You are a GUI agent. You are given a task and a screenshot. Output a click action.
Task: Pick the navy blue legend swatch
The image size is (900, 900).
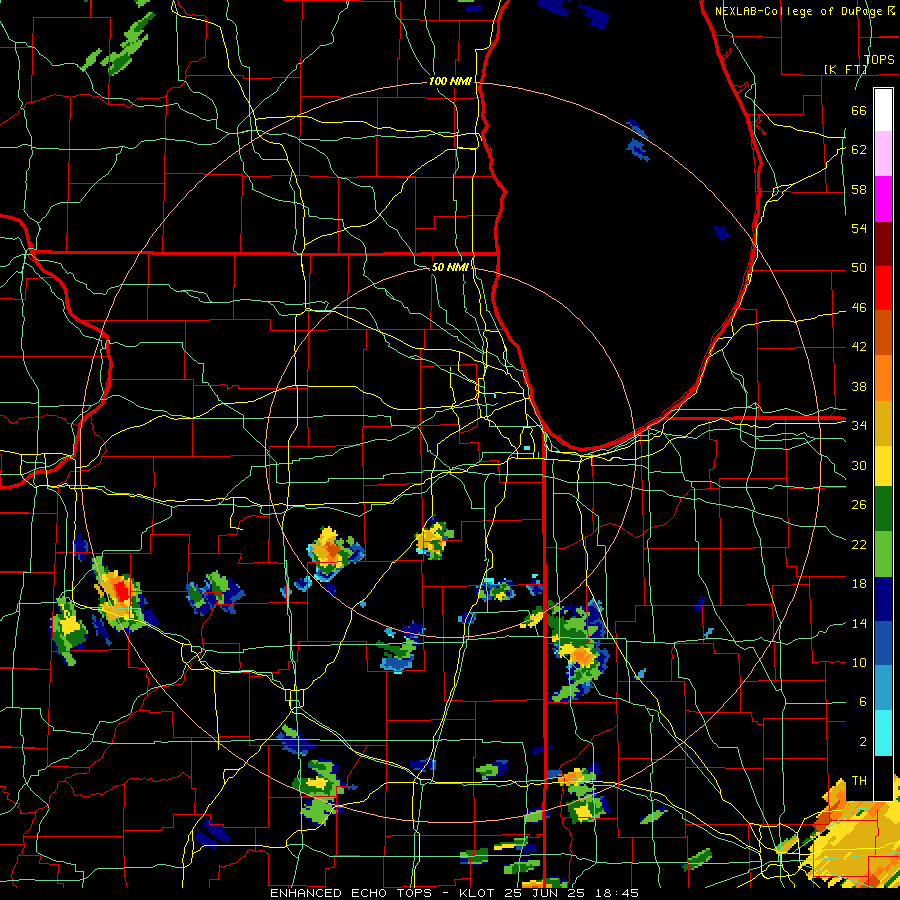883,599
